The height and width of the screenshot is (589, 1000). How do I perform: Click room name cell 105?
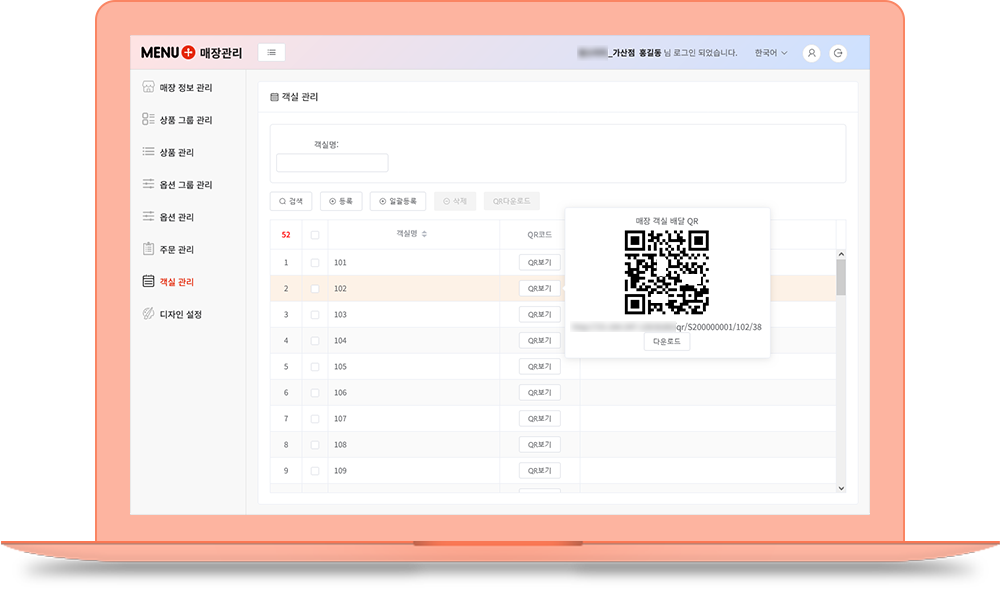coord(413,367)
